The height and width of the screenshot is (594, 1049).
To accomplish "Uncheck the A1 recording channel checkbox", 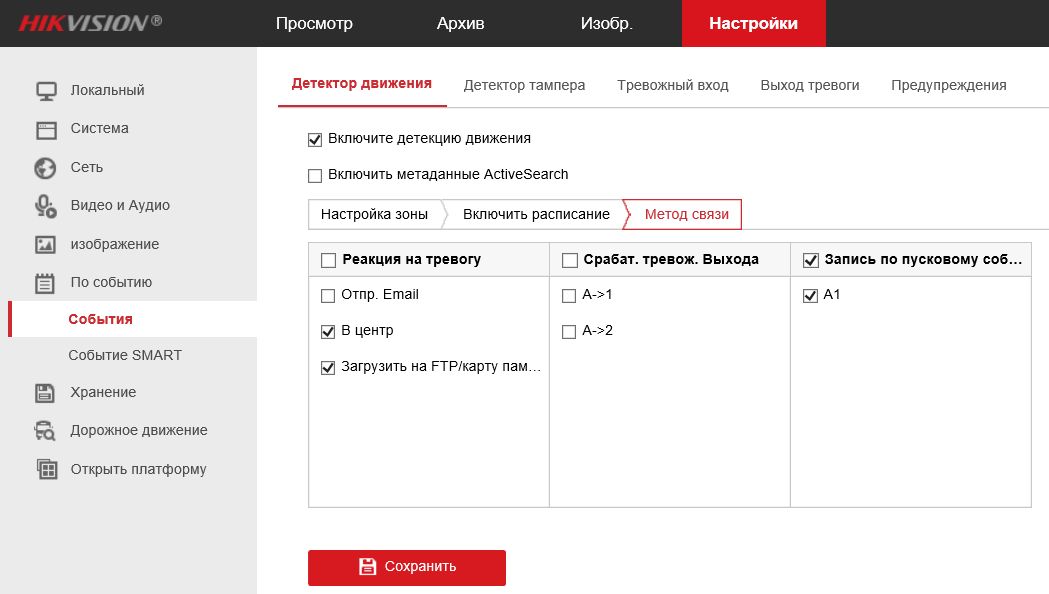I will (x=810, y=296).
